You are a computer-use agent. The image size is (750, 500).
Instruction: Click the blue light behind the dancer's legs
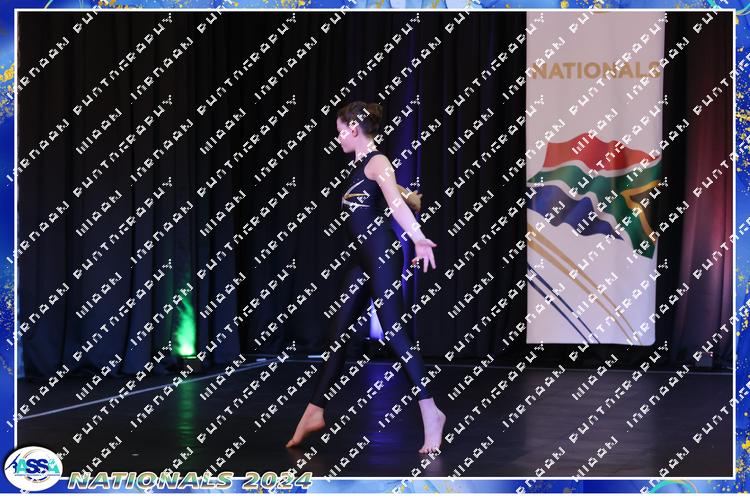pyautogui.click(x=377, y=322)
